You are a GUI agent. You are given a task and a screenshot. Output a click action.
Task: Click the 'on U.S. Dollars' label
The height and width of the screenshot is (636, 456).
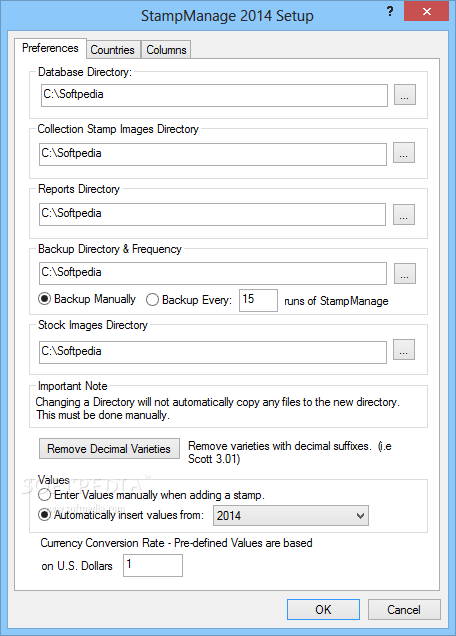(x=77, y=566)
